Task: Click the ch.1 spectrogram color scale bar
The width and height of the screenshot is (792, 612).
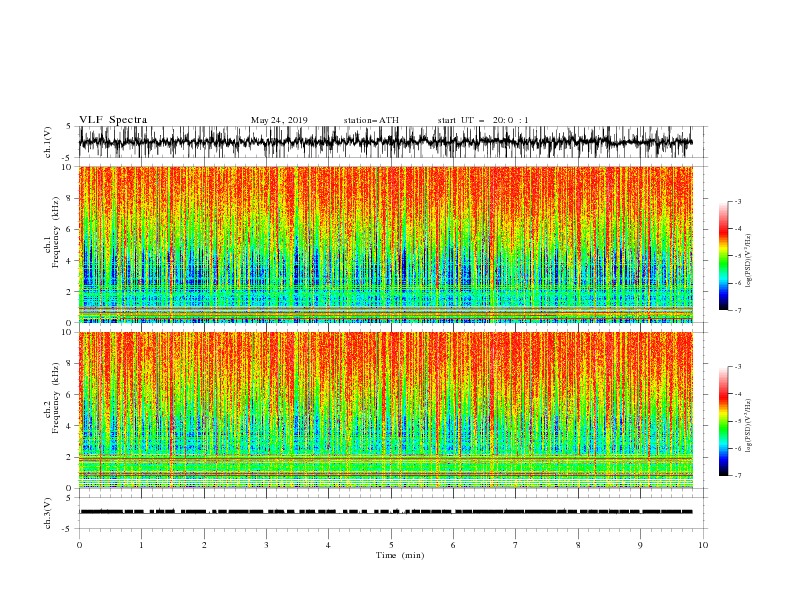Action: (723, 256)
